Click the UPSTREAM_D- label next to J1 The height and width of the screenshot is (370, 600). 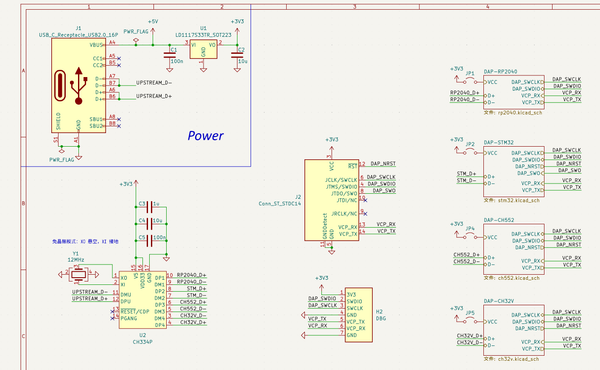pyautogui.click(x=154, y=83)
